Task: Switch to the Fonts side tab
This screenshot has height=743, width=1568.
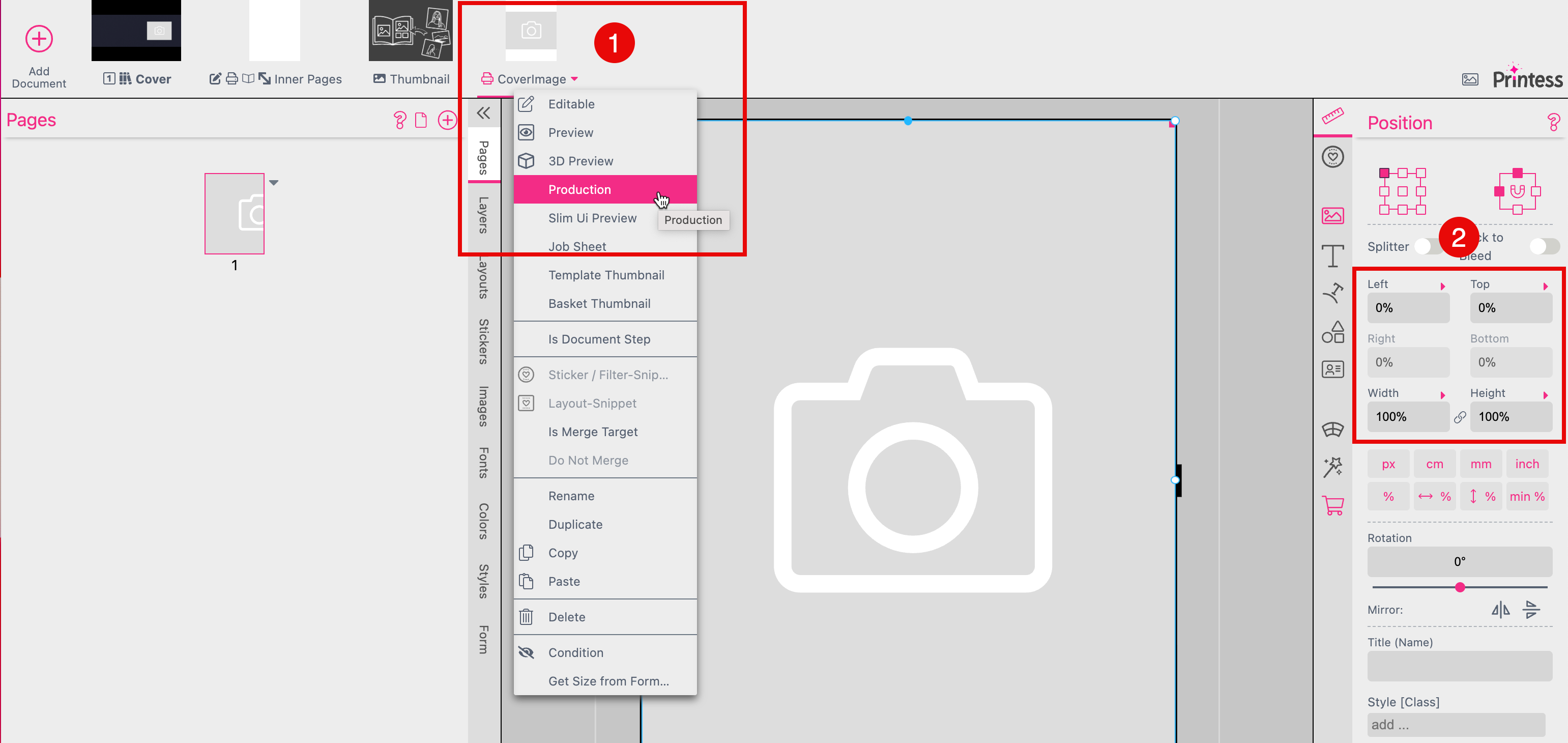Action: pyautogui.click(x=483, y=463)
